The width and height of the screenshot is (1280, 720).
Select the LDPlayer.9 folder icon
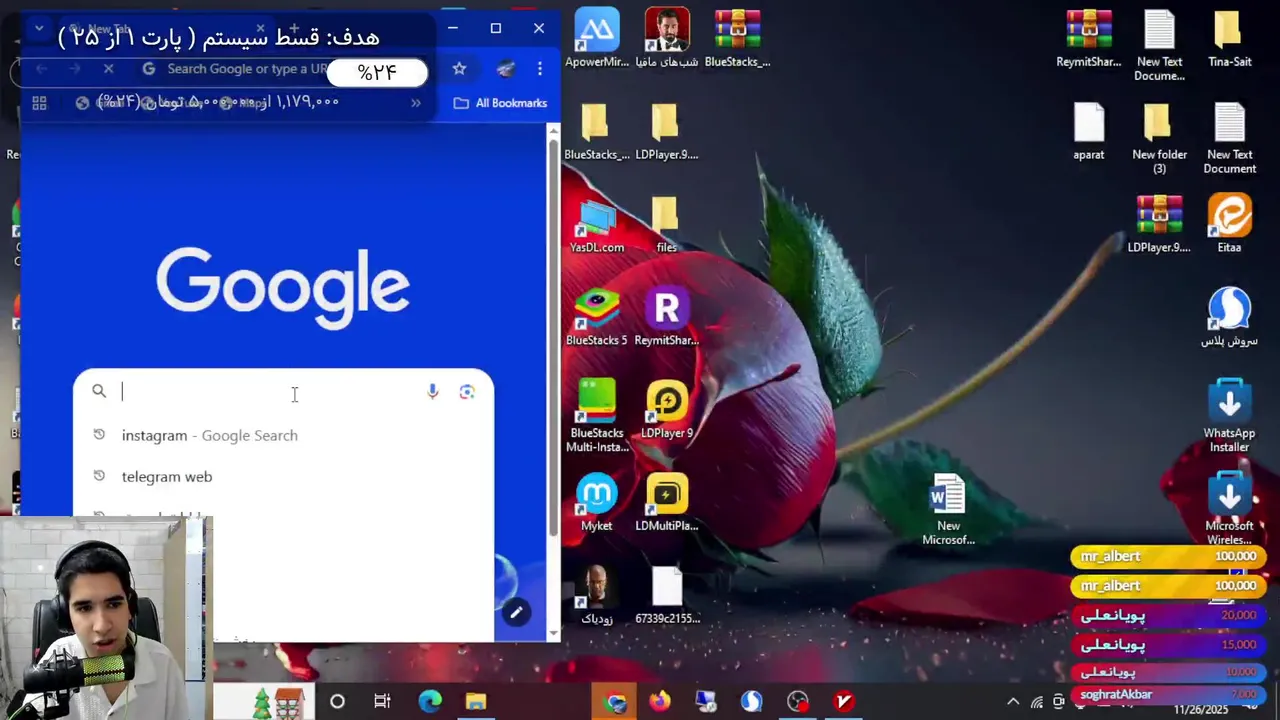click(667, 131)
